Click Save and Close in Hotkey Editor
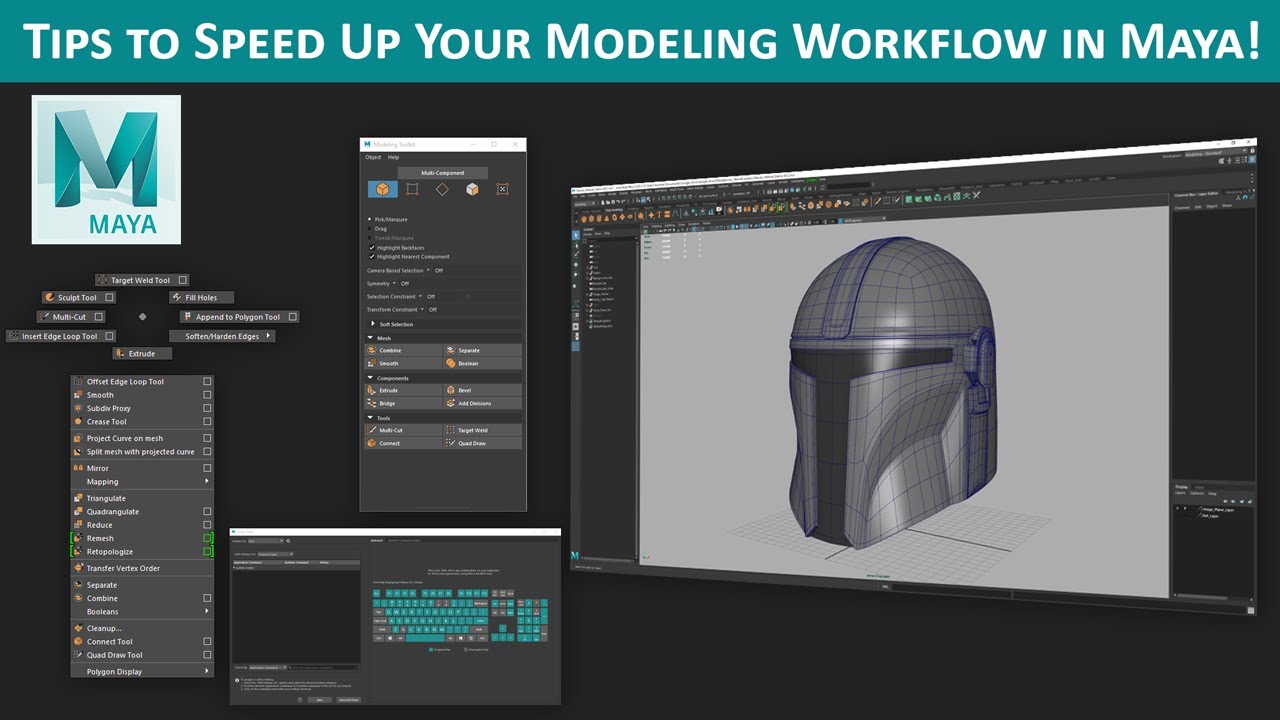Screen dimensions: 1280x720 click(x=348, y=700)
